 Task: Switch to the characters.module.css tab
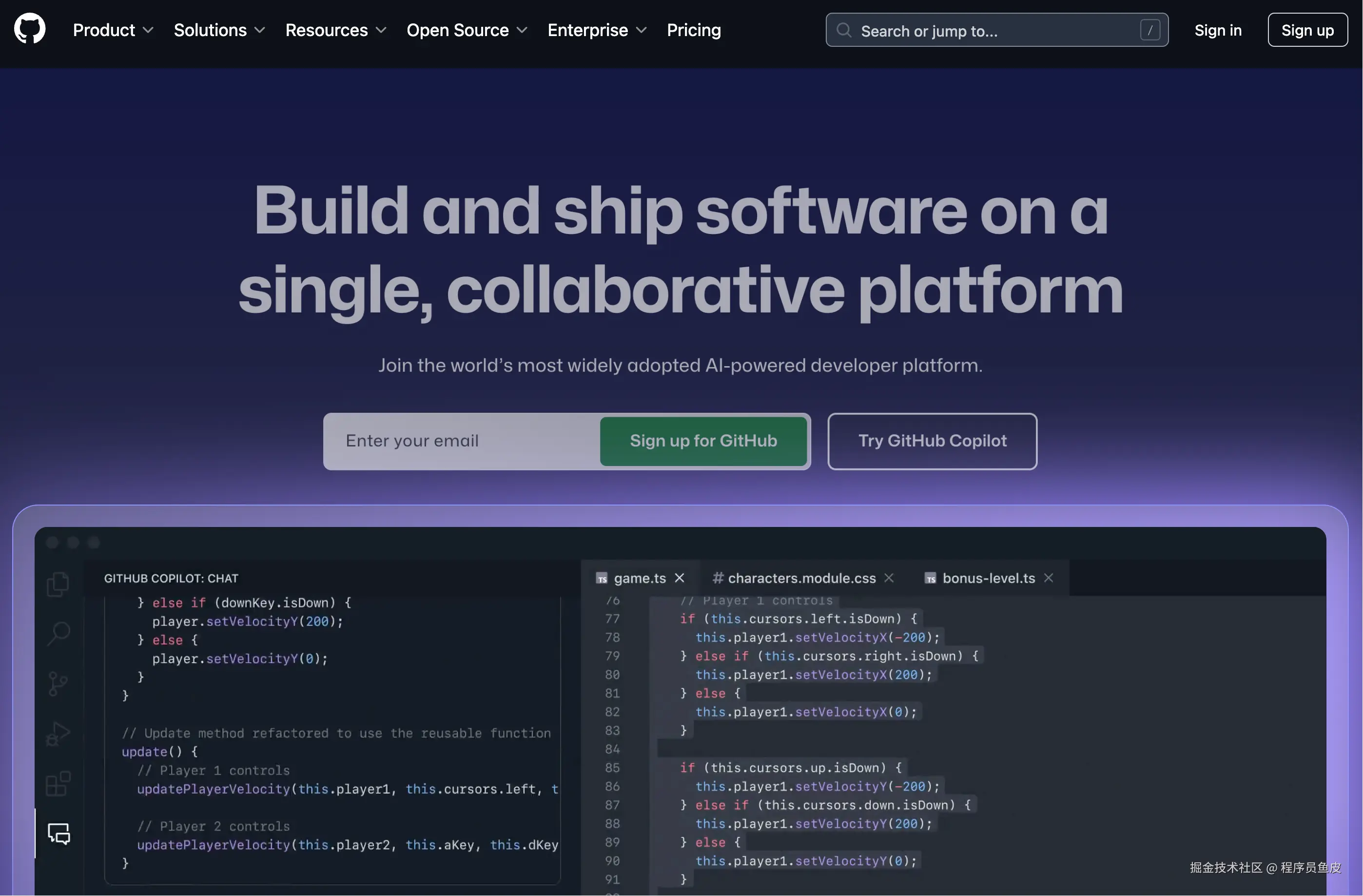pos(801,578)
